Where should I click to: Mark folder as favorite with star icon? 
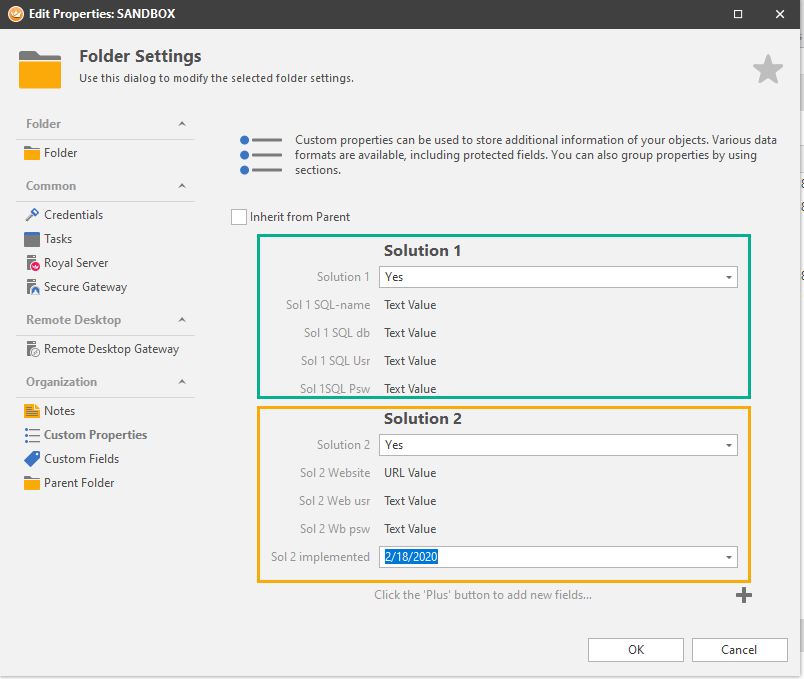coord(767,70)
